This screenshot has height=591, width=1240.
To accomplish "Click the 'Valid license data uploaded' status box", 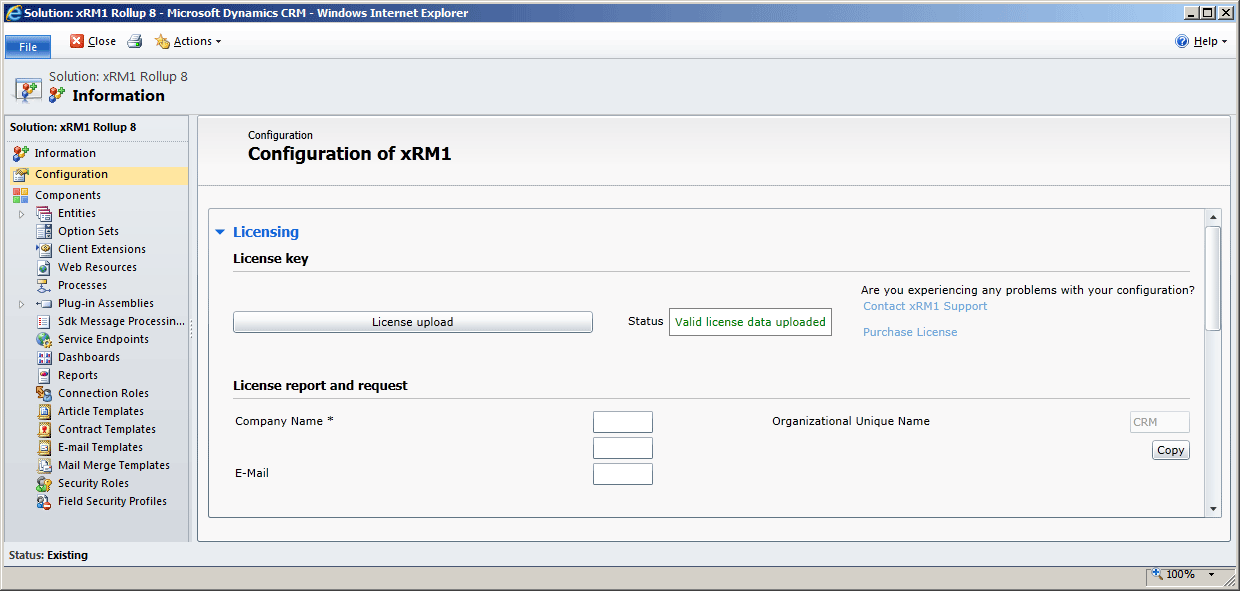I will coord(750,322).
